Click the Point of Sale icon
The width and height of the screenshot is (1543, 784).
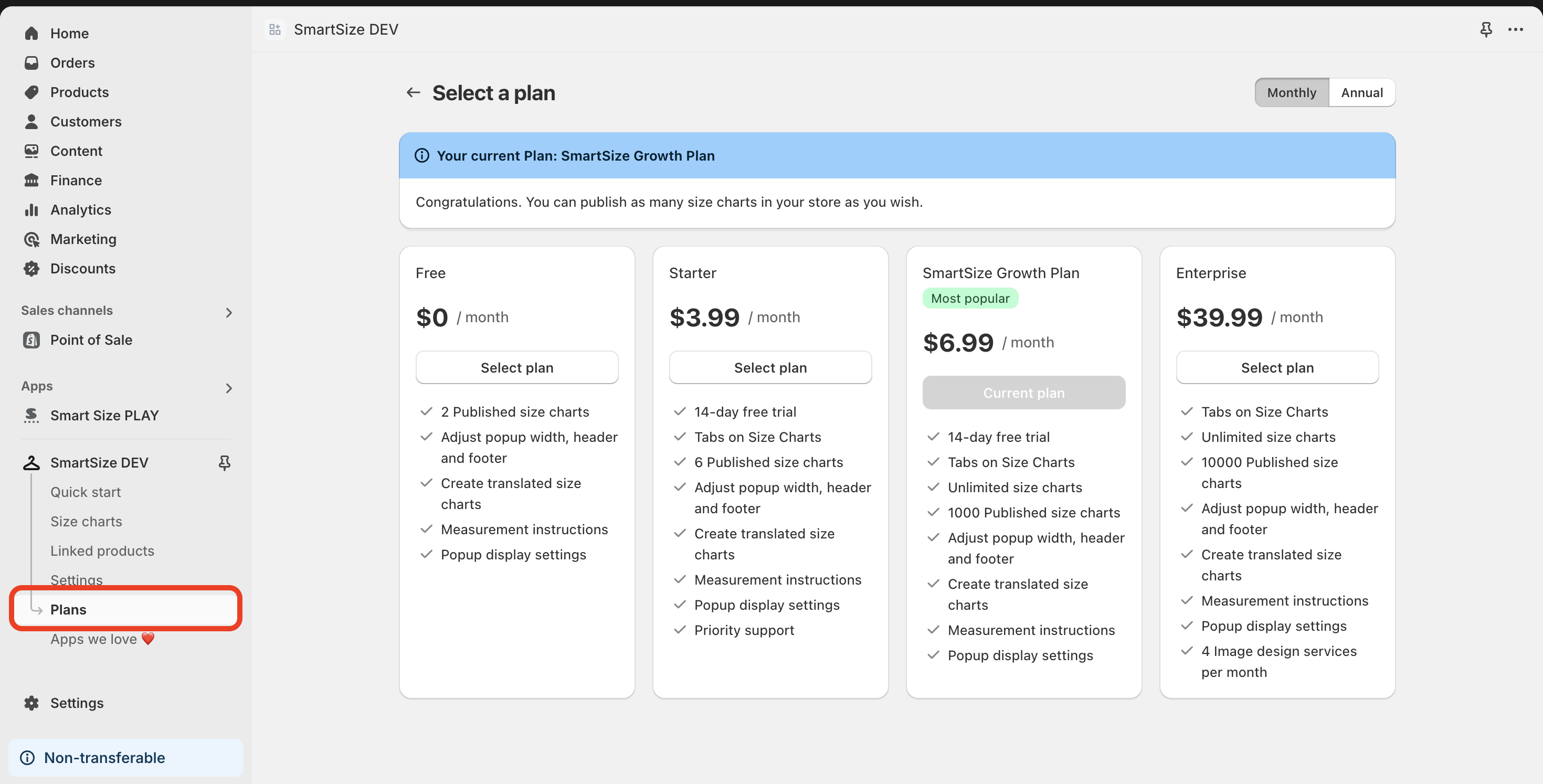pos(31,340)
